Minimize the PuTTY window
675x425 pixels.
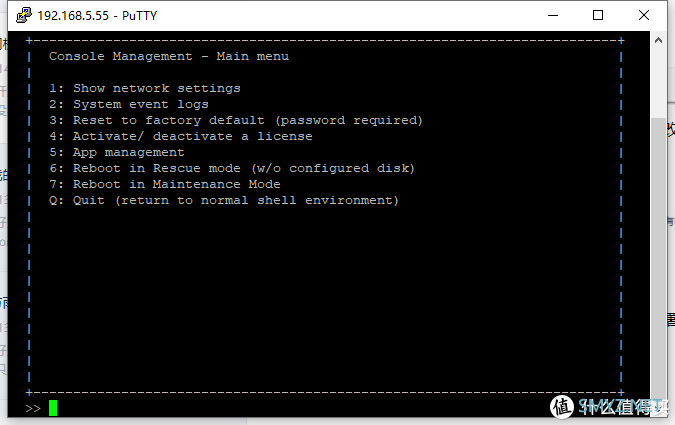point(553,16)
